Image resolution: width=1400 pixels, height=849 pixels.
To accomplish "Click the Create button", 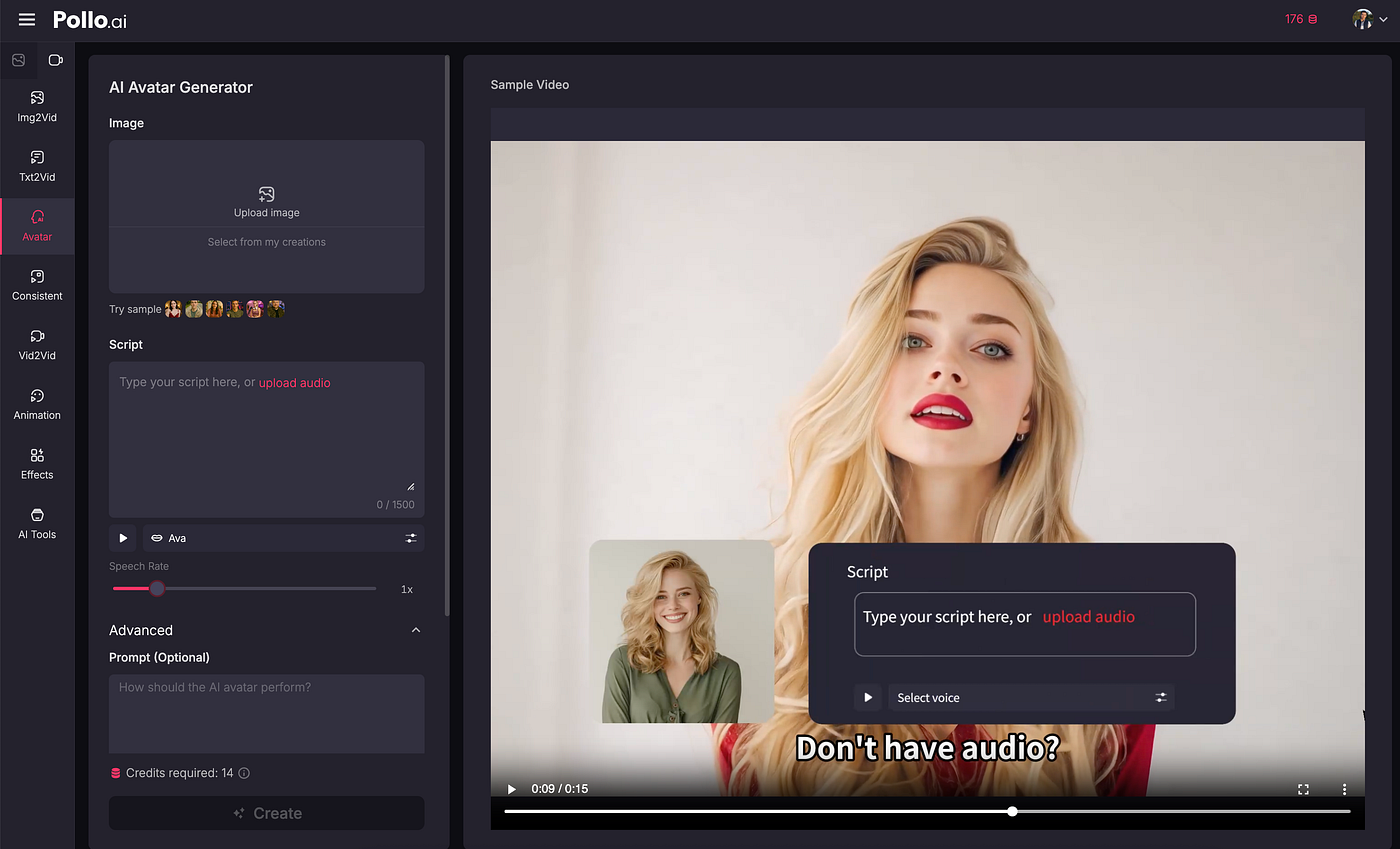I will coord(266,813).
